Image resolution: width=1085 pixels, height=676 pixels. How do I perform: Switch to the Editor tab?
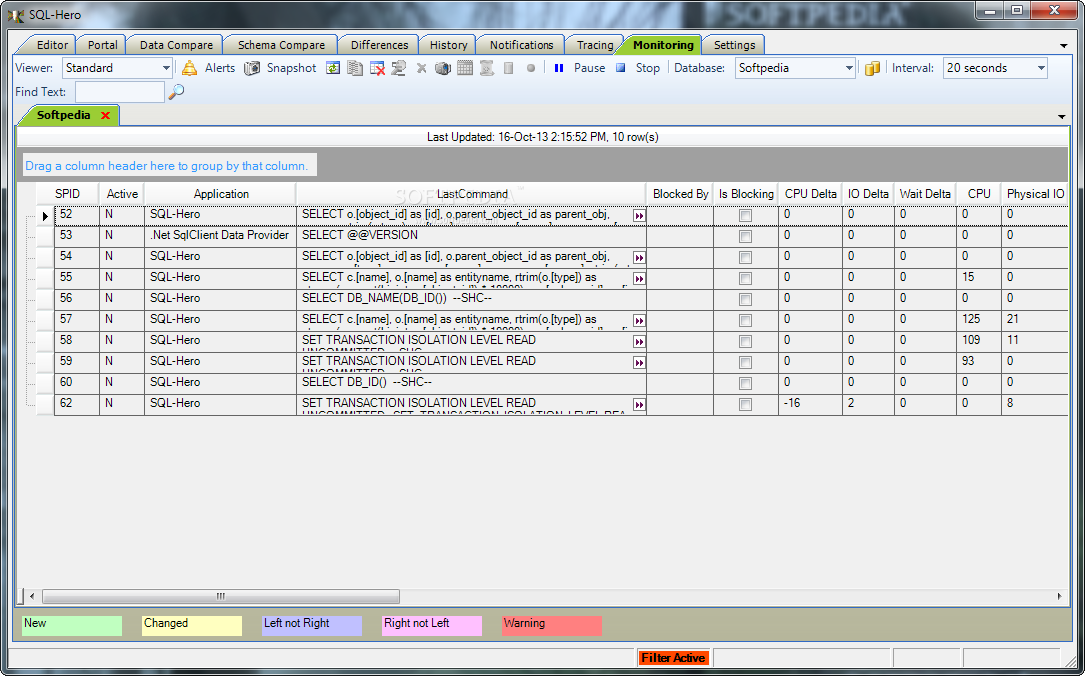pyautogui.click(x=52, y=45)
